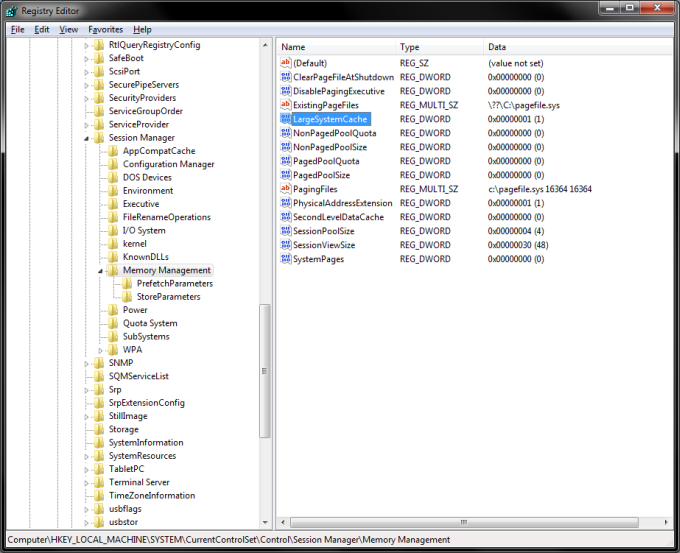
Task: Click the values pane horizontal scrollbar thumb
Action: pos(464,522)
